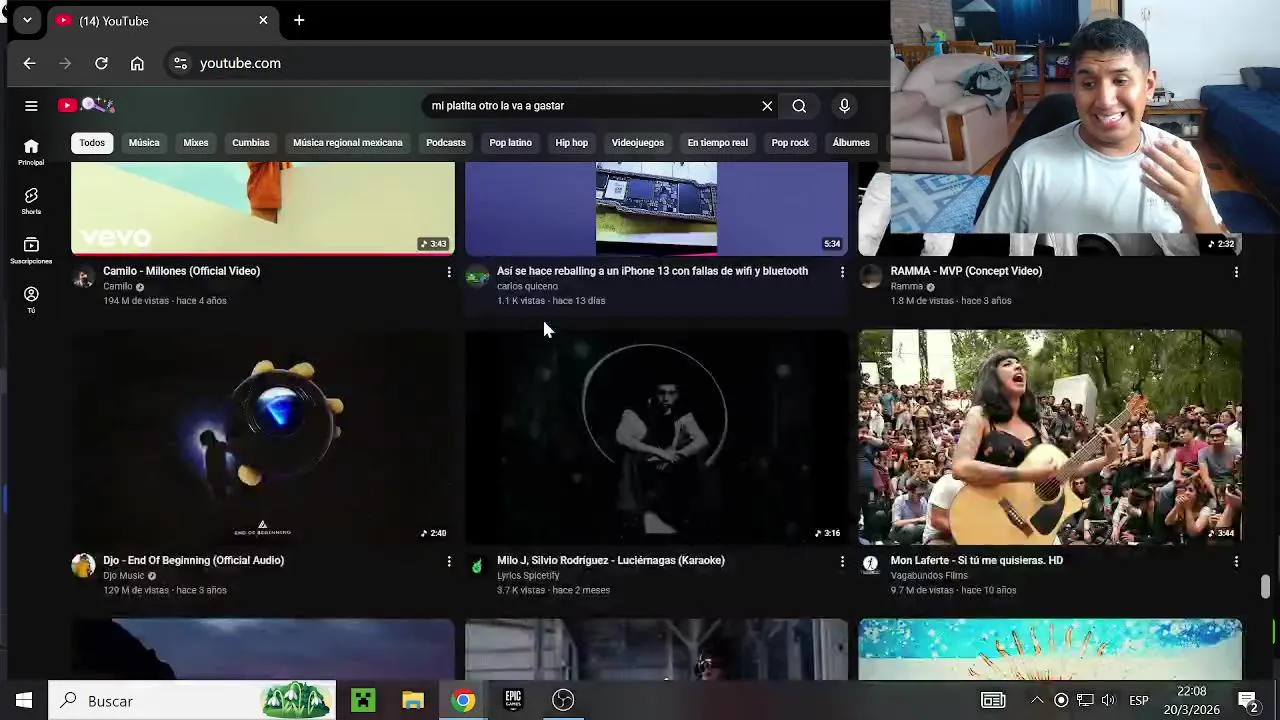The width and height of the screenshot is (1280, 720).
Task: Open Epic Games launcher from taskbar
Action: tap(513, 700)
